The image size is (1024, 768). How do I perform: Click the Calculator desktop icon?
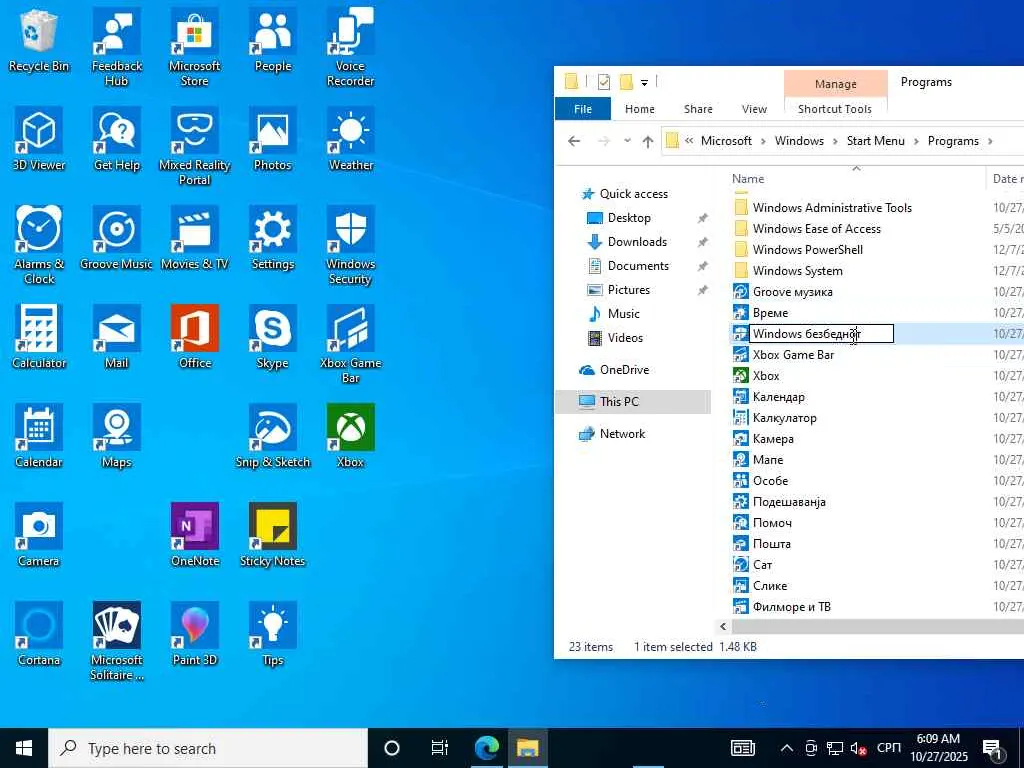pos(39,338)
